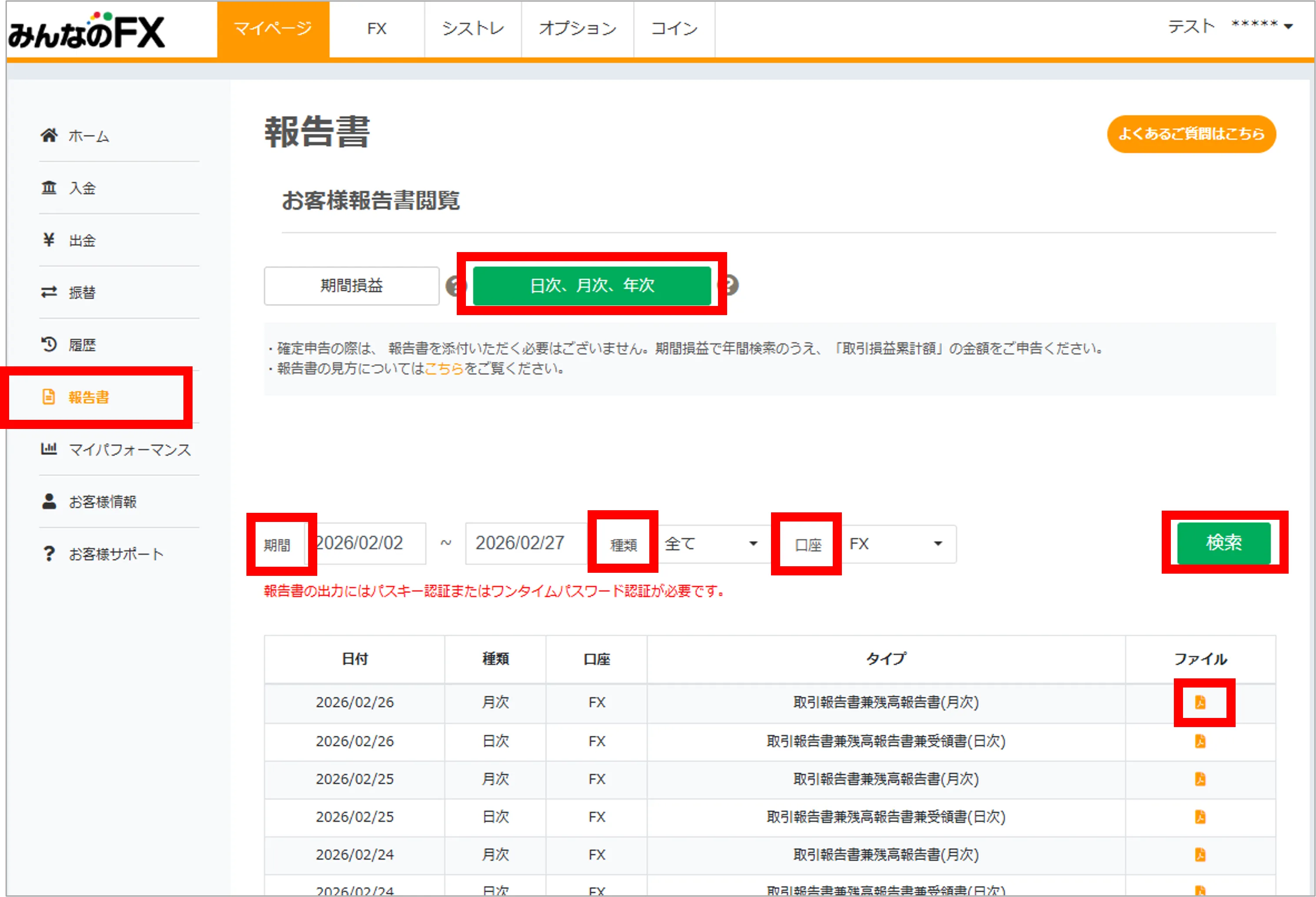Click the question mark icon beside お客様サポート

tap(49, 553)
